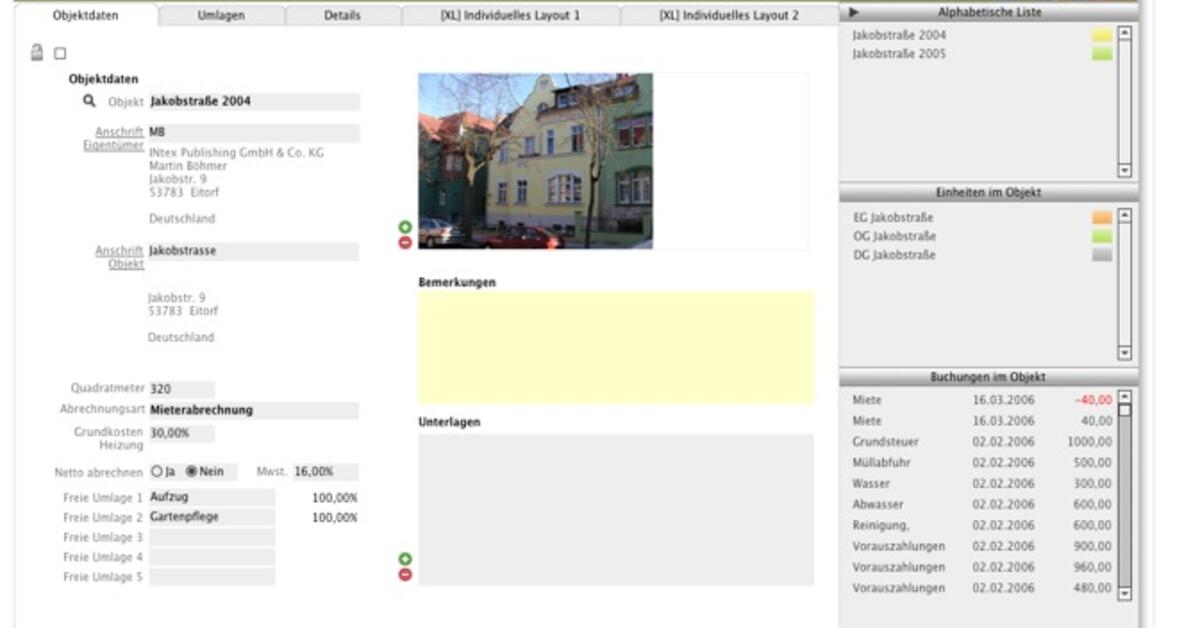Screen dimensions: 1200x628
Task: Click the yellow swatch beside Jakobstraße 2004
Action: coord(1101,32)
